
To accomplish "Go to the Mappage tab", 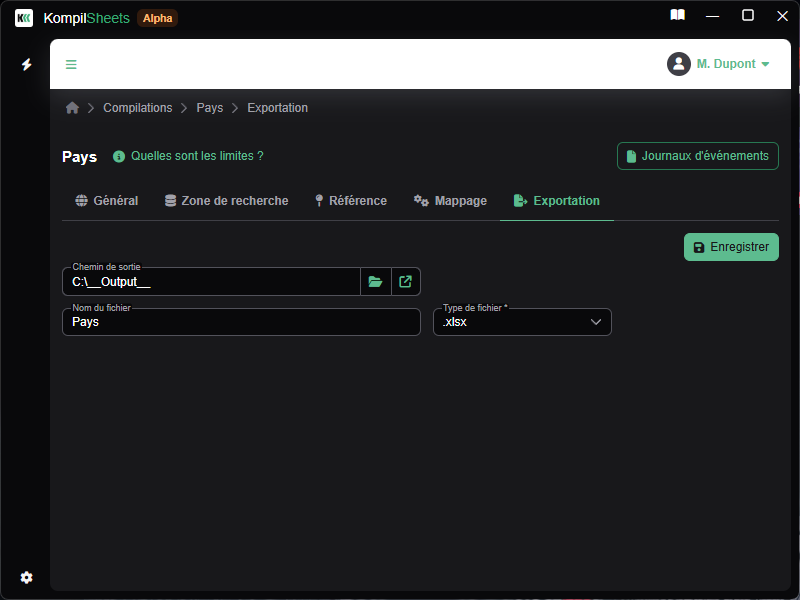I will (x=450, y=201).
